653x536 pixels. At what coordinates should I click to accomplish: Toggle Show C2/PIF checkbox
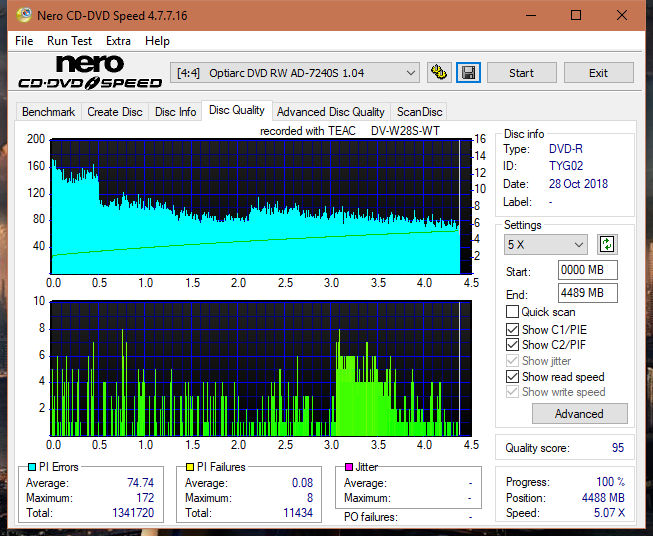pos(512,345)
